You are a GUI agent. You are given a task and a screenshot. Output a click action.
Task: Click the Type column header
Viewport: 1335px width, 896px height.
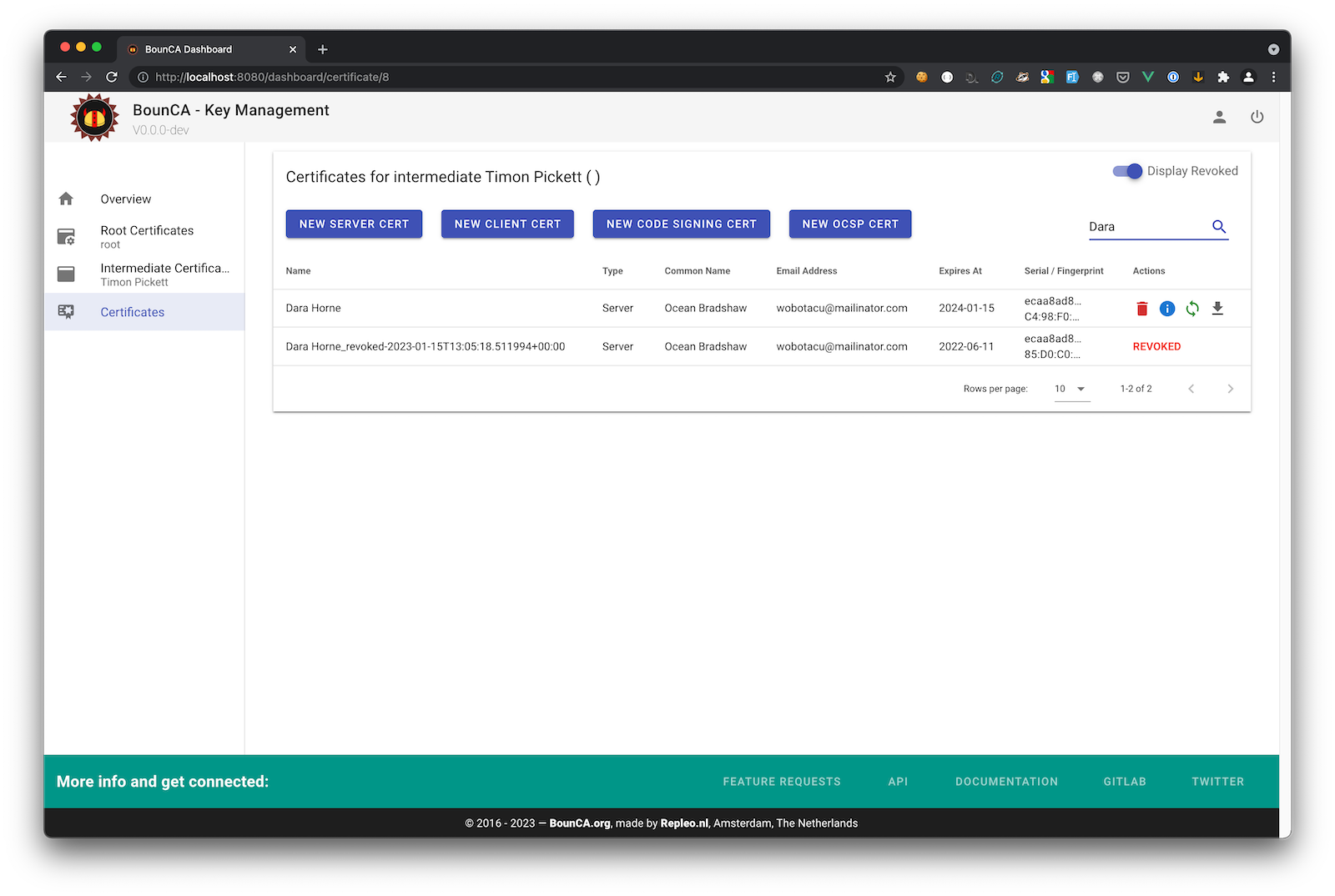pyautogui.click(x=612, y=271)
